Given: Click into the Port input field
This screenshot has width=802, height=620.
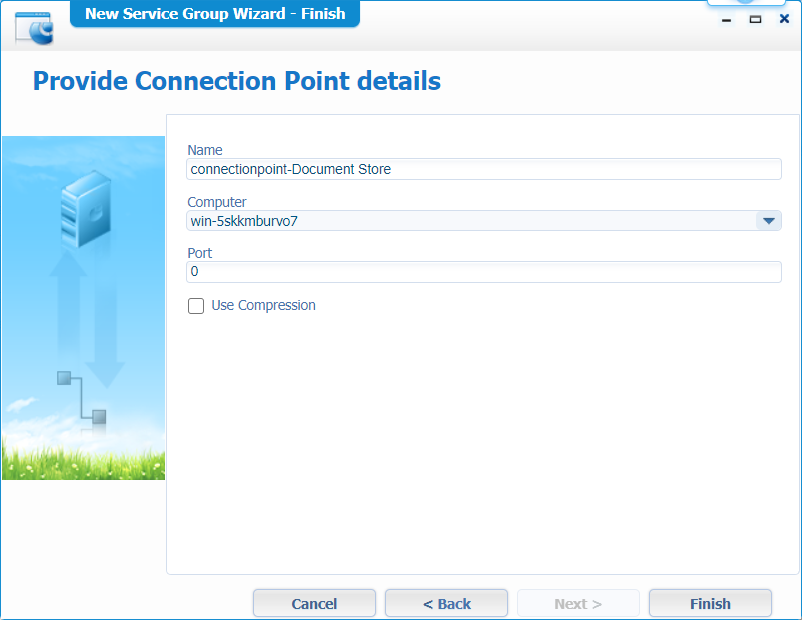Looking at the screenshot, I should (483, 272).
